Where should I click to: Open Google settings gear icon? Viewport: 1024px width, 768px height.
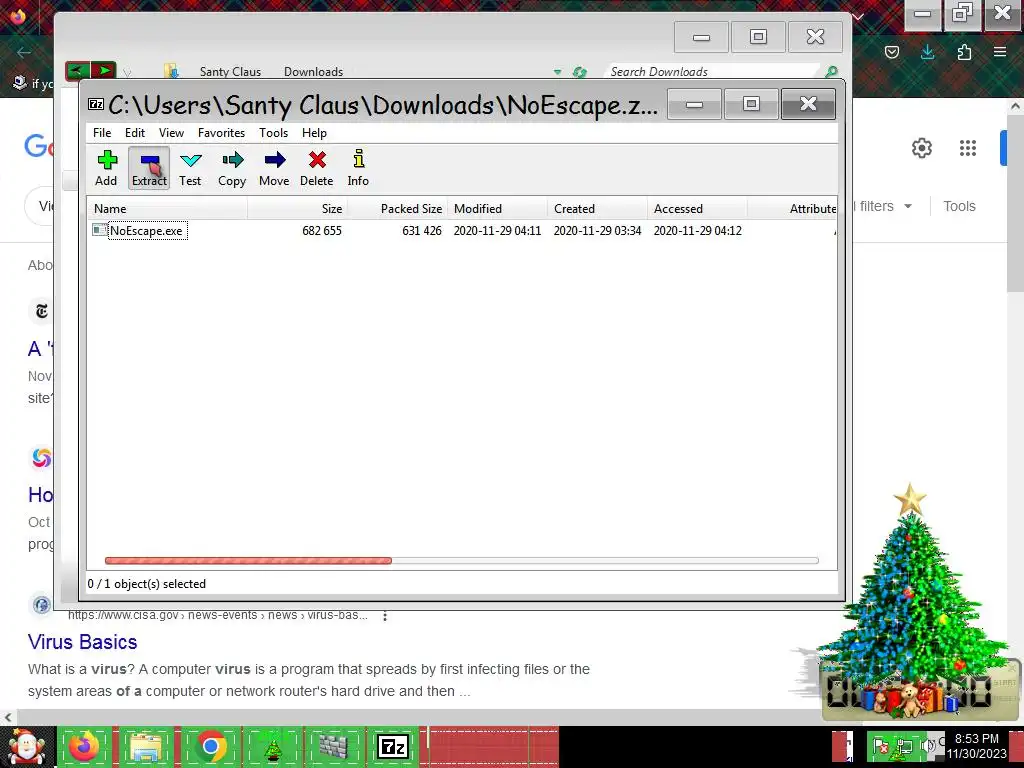[921, 148]
